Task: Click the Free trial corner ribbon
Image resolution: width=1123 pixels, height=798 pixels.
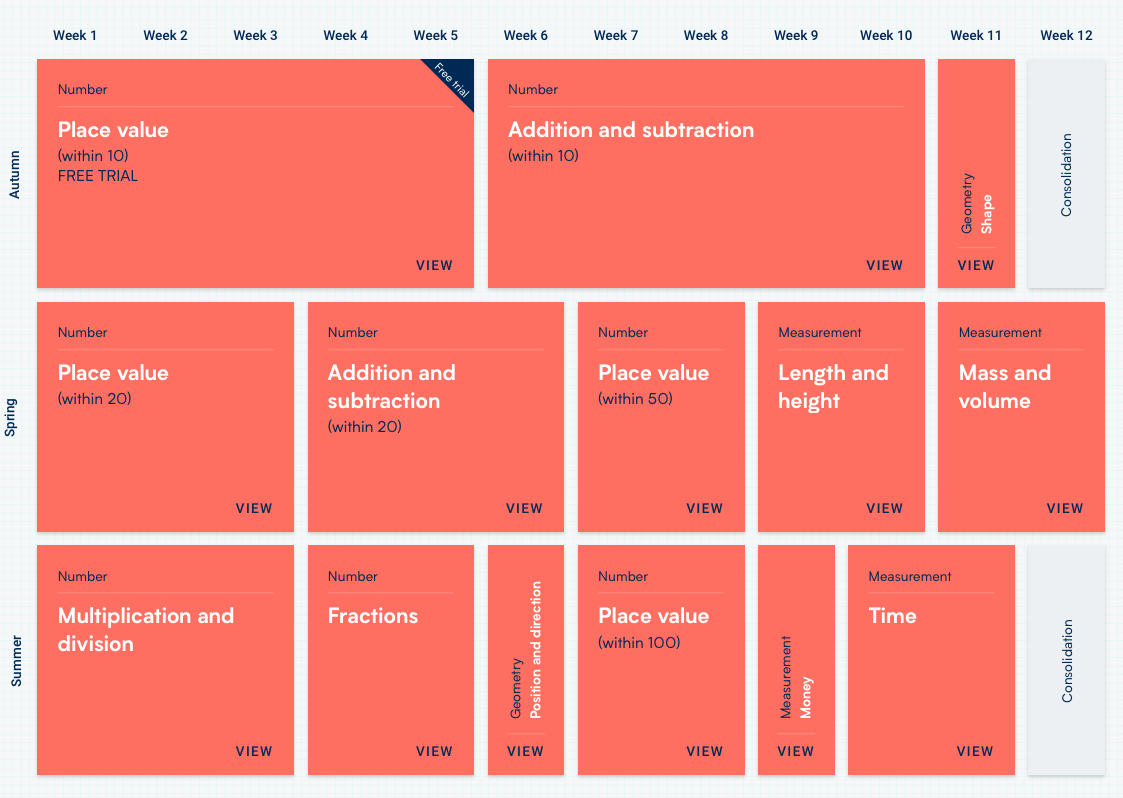Action: point(453,77)
